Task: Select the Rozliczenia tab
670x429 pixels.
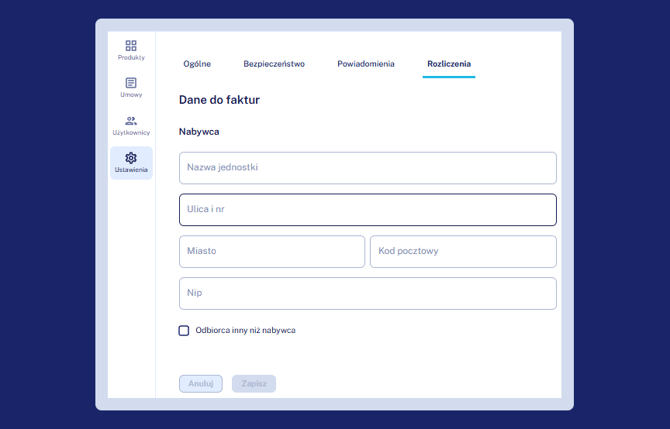Action: click(x=448, y=64)
